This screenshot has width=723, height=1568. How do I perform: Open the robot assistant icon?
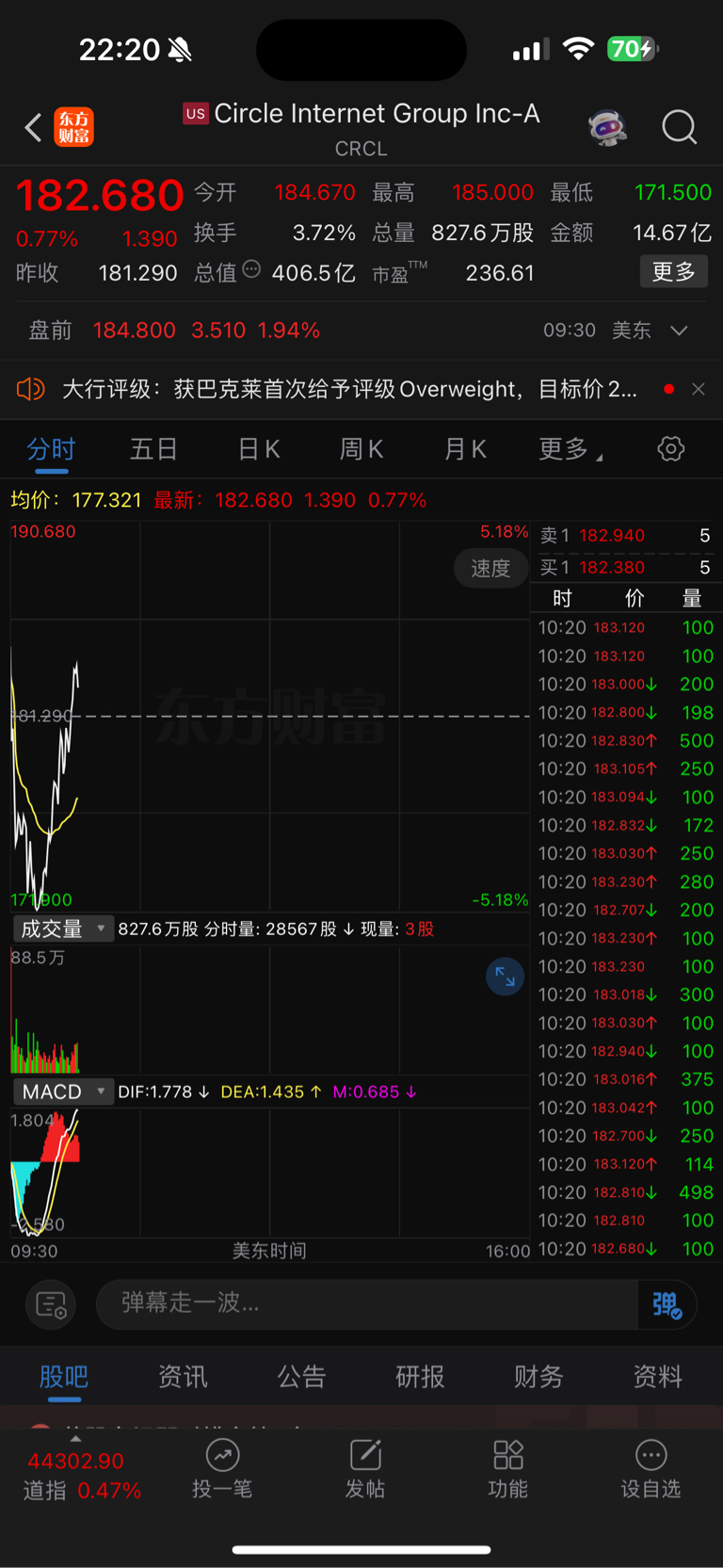tap(607, 127)
